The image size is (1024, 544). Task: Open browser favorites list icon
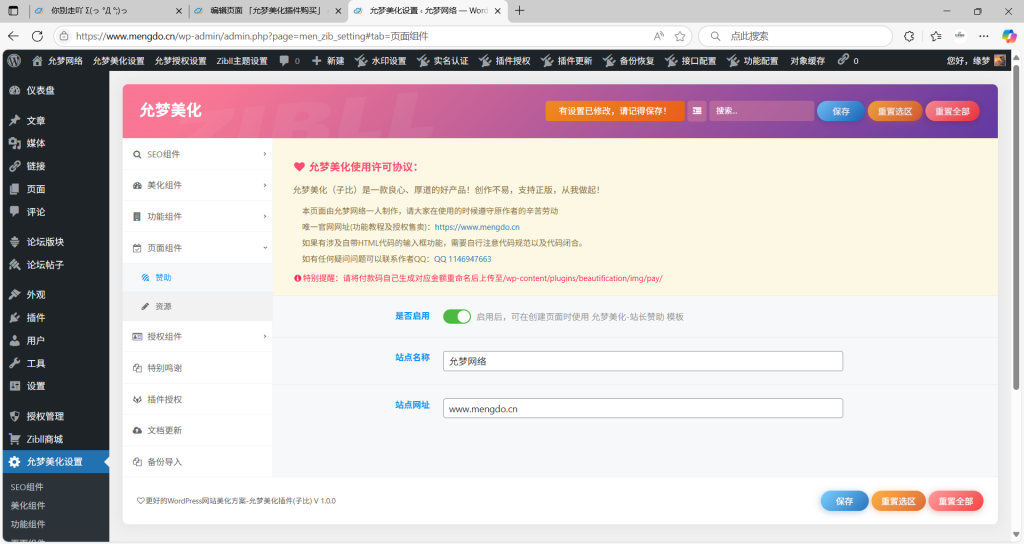936,36
